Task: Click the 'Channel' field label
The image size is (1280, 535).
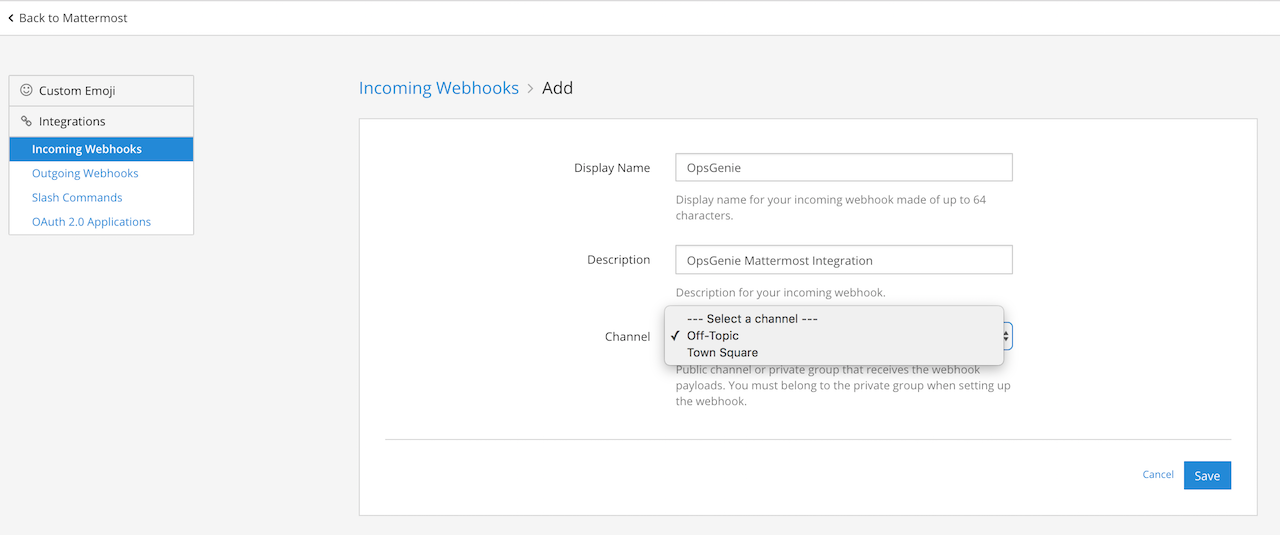Action: click(x=627, y=337)
